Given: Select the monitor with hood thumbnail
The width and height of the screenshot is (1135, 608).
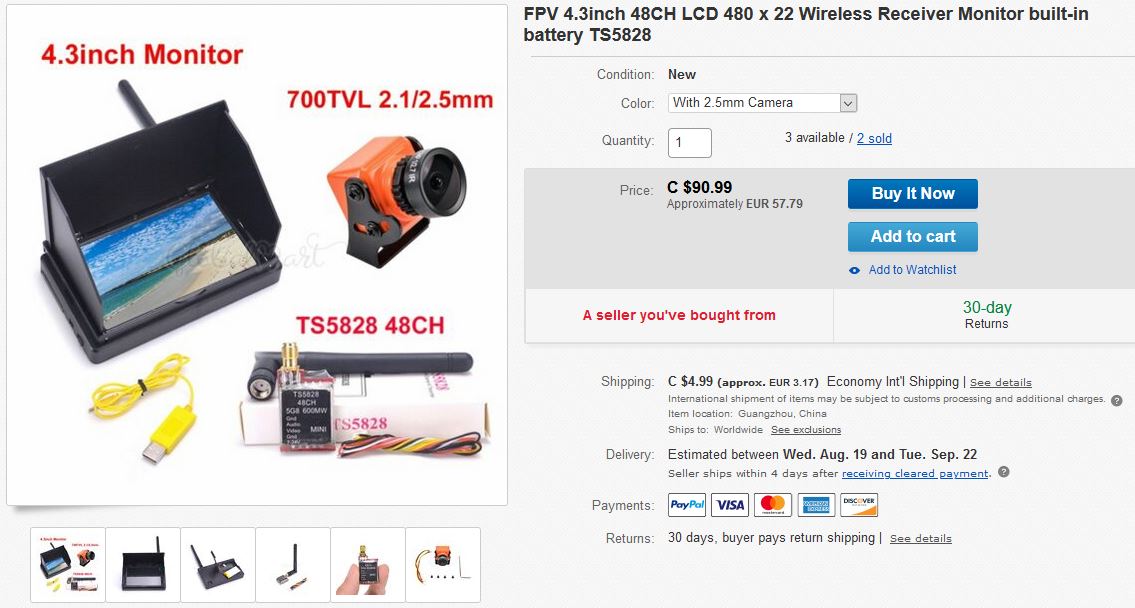Looking at the screenshot, I should [x=143, y=565].
